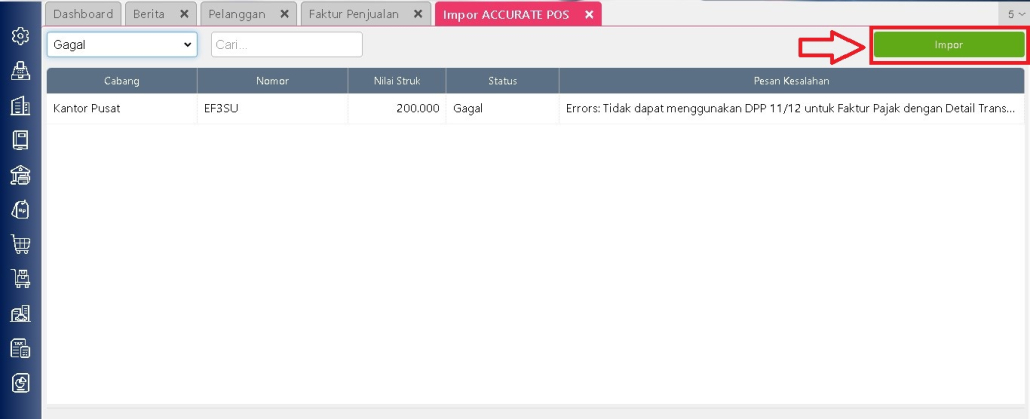The image size is (1030, 419).
Task: Close the Berita tab
Action: 183,14
